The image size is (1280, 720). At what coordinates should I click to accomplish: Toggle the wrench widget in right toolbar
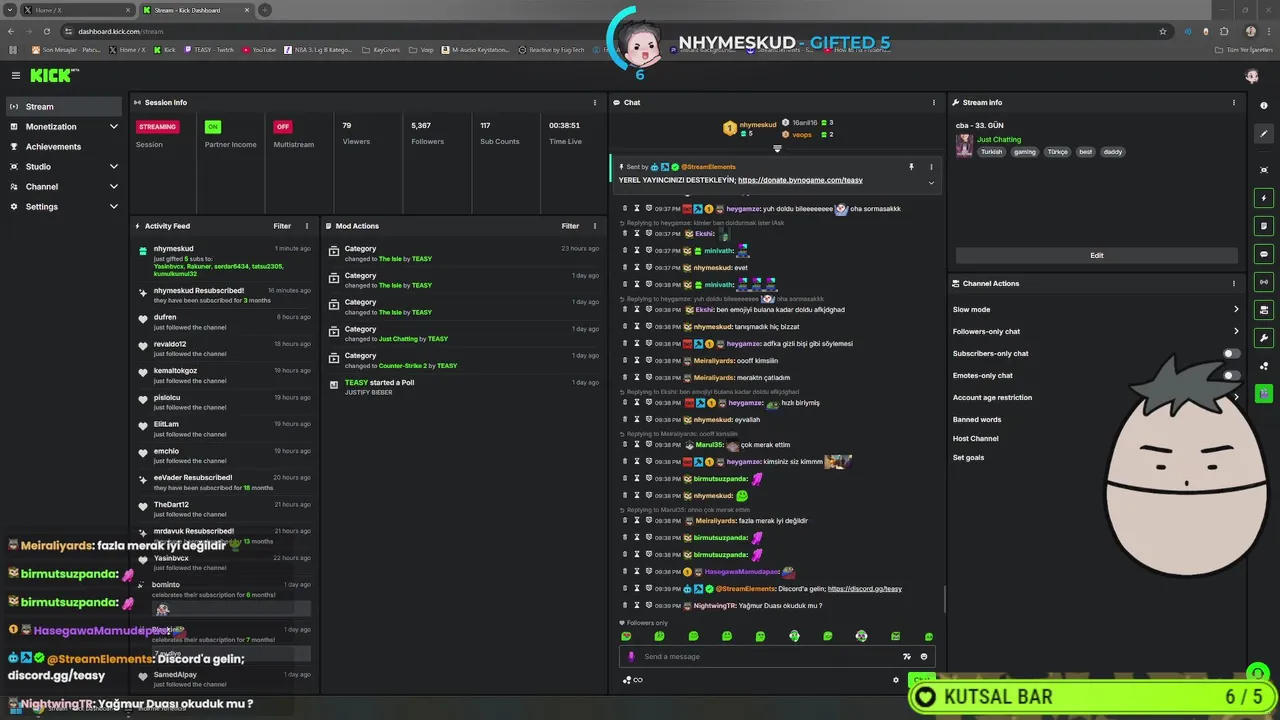pyautogui.click(x=1265, y=338)
